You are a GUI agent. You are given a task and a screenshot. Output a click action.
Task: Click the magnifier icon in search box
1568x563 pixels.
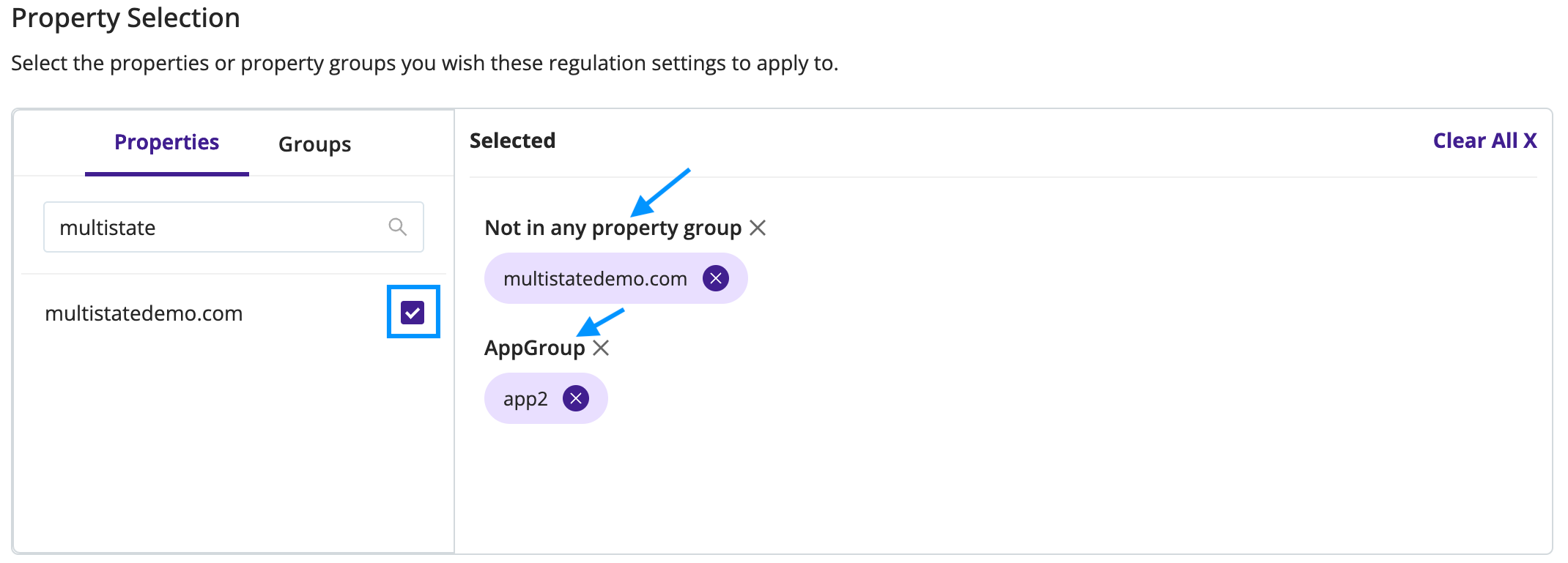point(397,227)
